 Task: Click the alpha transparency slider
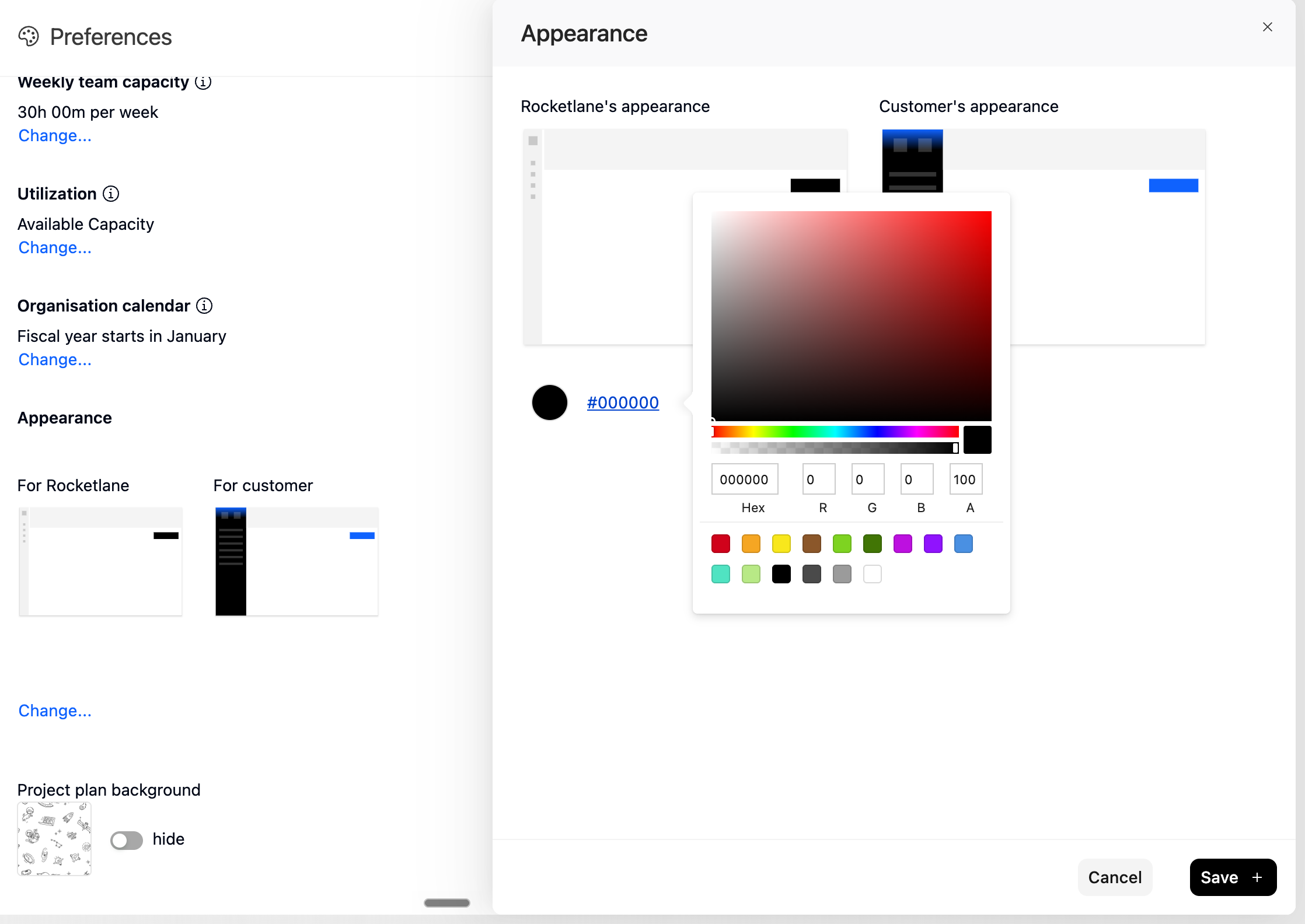pos(835,448)
